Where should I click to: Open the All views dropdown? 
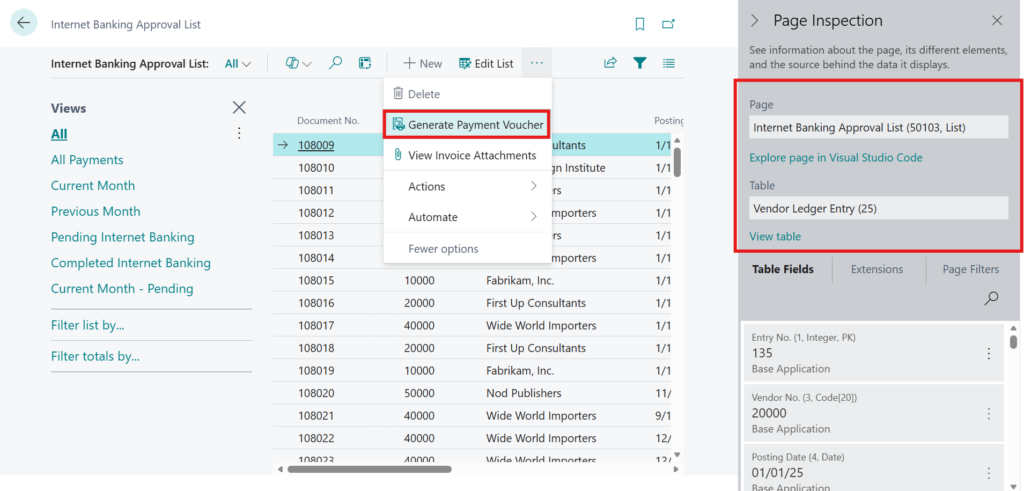click(238, 64)
